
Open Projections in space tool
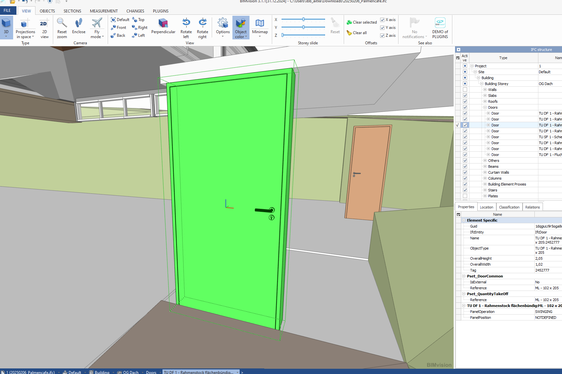point(25,28)
